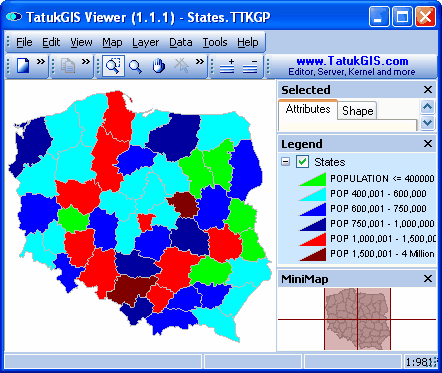Click the remove layer minus icon
Viewport: 442px width, 373px height.
pyautogui.click(x=250, y=66)
